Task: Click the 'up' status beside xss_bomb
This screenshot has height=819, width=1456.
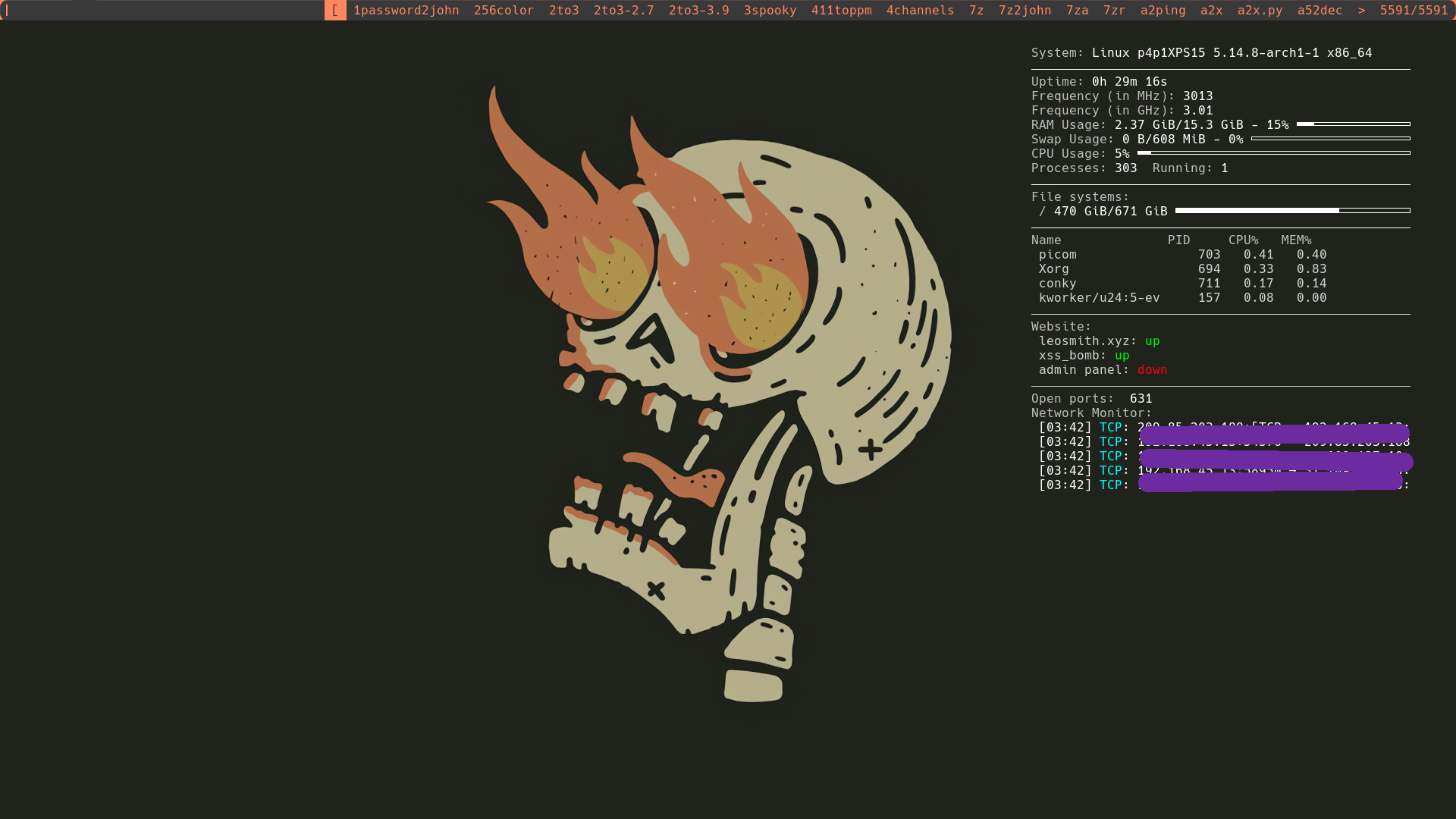Action: pos(1122,355)
